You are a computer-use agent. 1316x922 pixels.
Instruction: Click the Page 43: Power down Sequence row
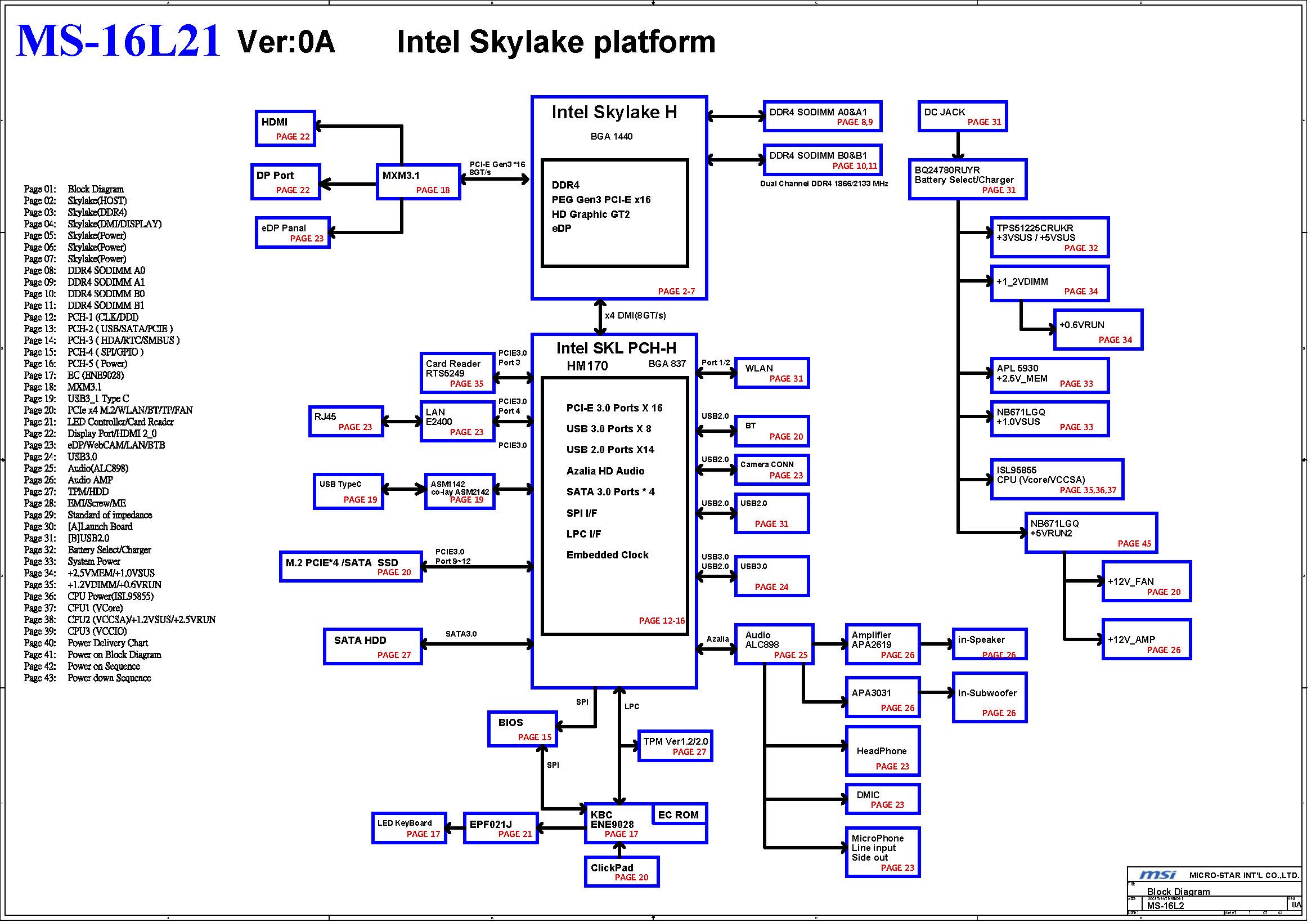pyautogui.click(x=88, y=678)
